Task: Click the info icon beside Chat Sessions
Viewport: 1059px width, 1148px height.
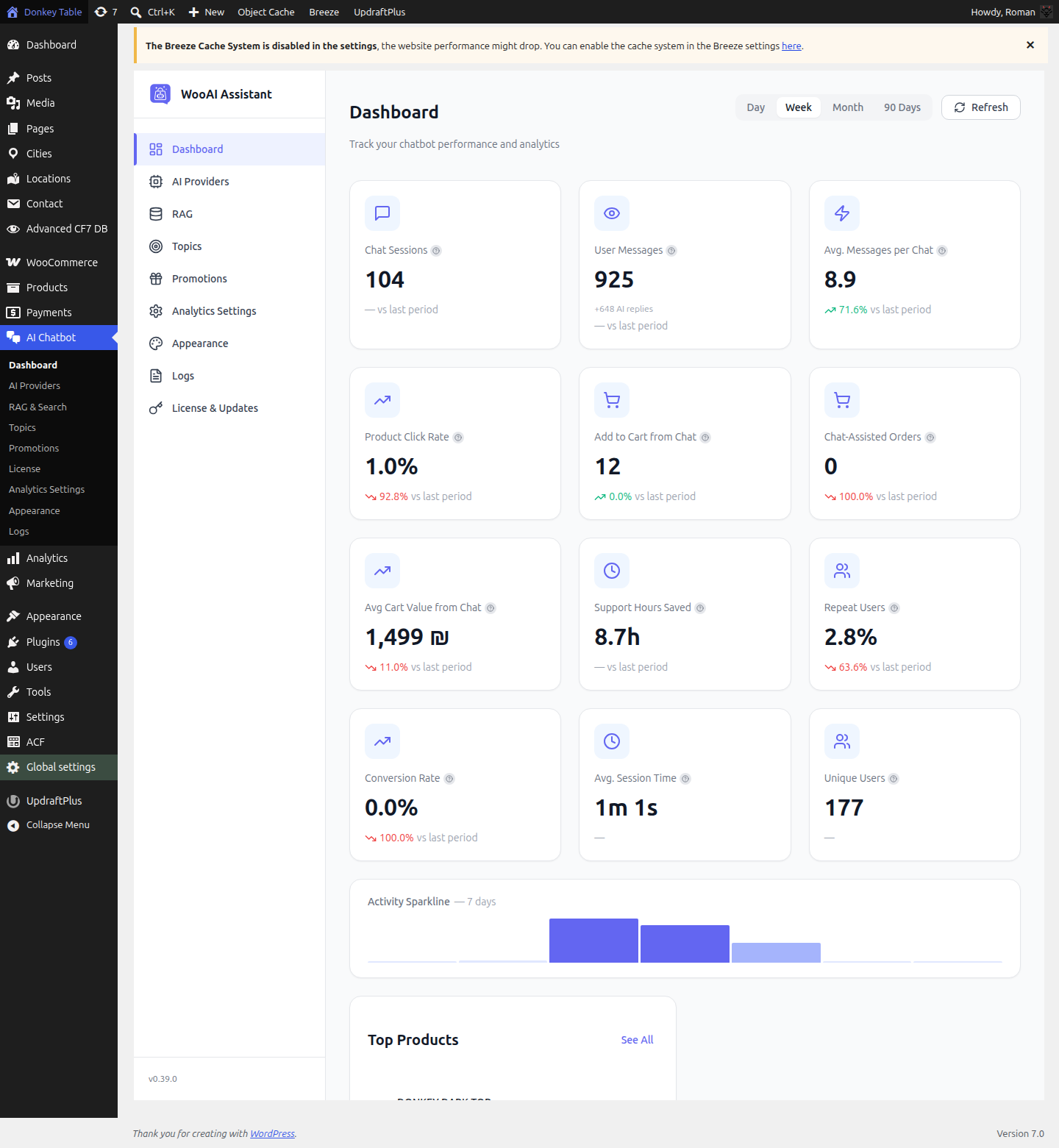Action: point(436,251)
